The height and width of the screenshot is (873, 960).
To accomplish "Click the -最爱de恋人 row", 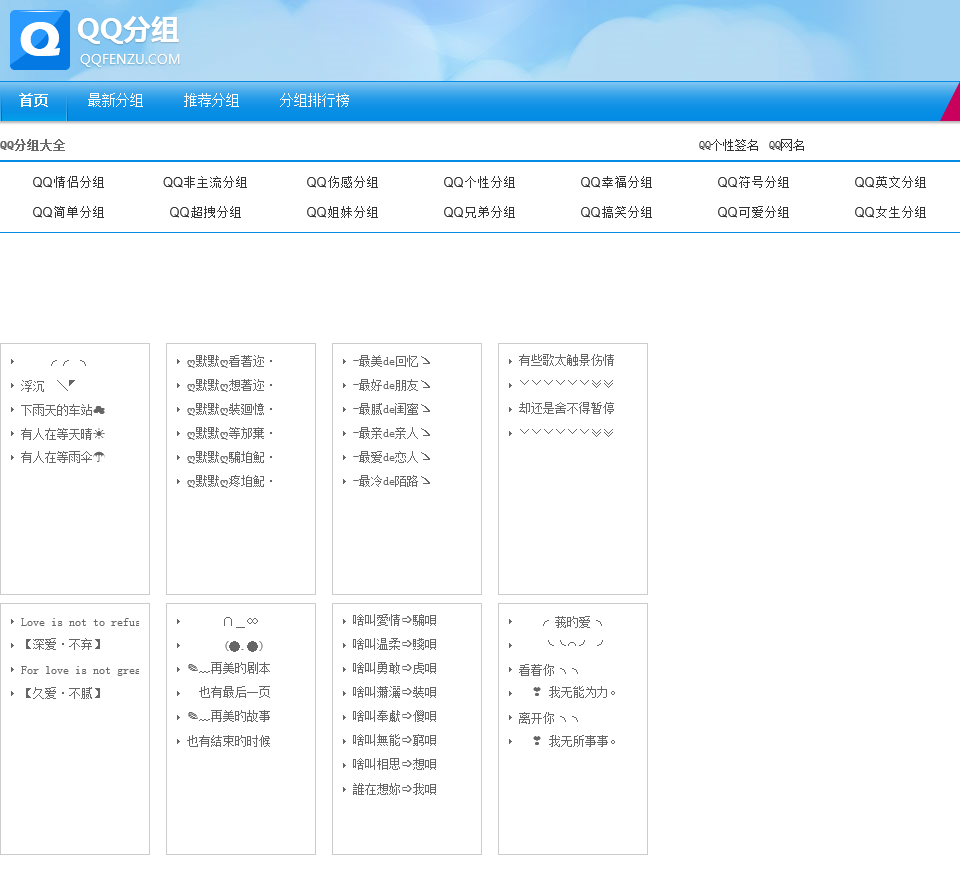I will (391, 457).
